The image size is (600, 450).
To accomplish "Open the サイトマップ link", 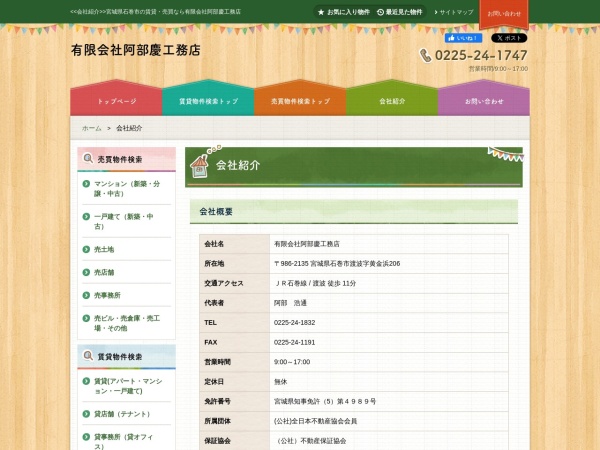I will [457, 12].
